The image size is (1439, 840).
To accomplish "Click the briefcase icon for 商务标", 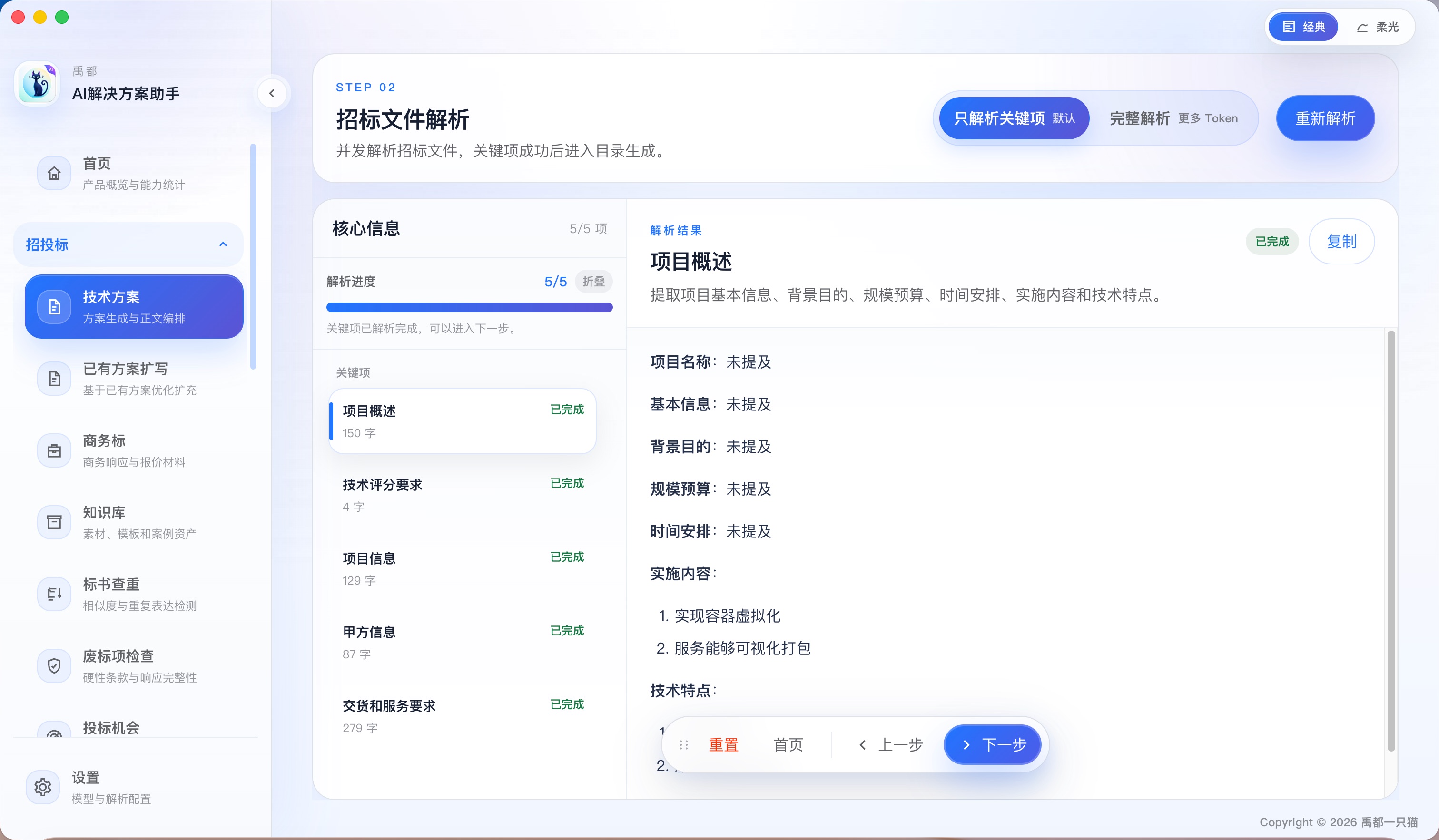I will click(54, 451).
